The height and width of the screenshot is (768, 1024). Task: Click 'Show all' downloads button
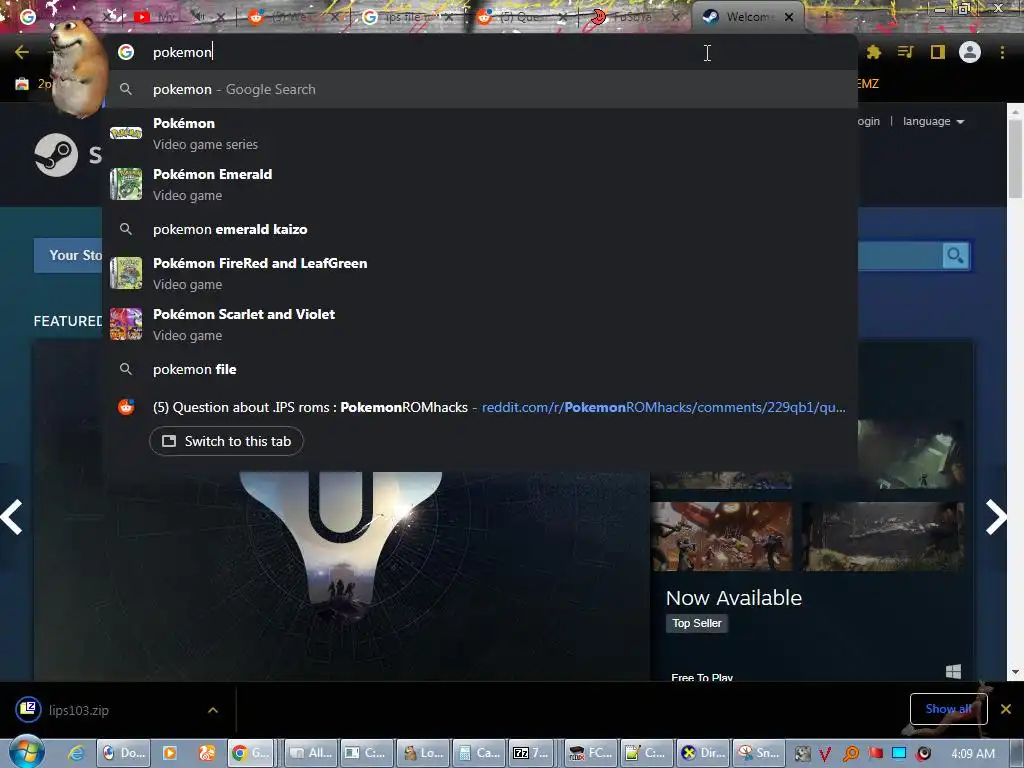click(x=948, y=709)
